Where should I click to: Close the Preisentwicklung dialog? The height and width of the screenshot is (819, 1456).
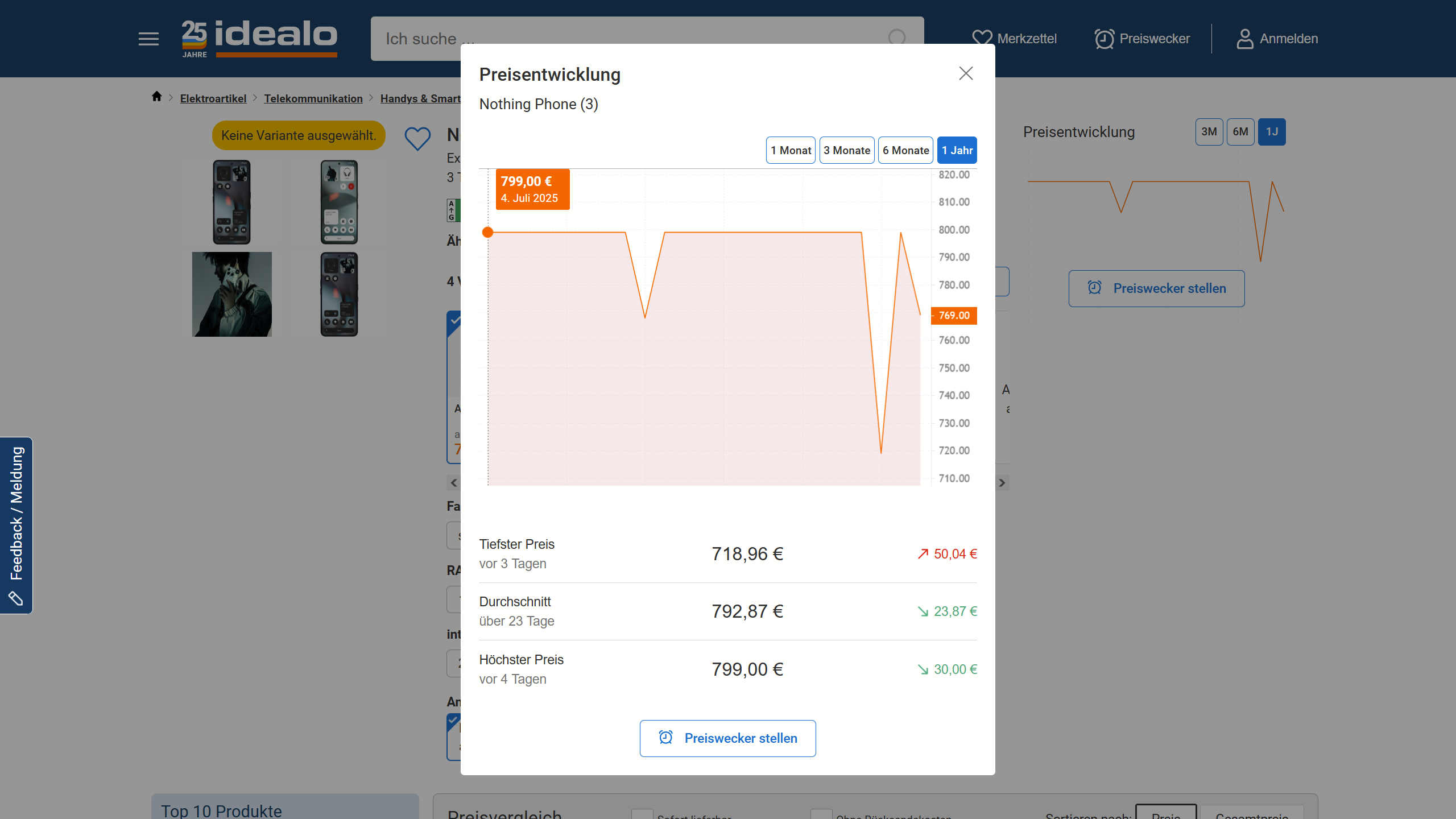966,73
